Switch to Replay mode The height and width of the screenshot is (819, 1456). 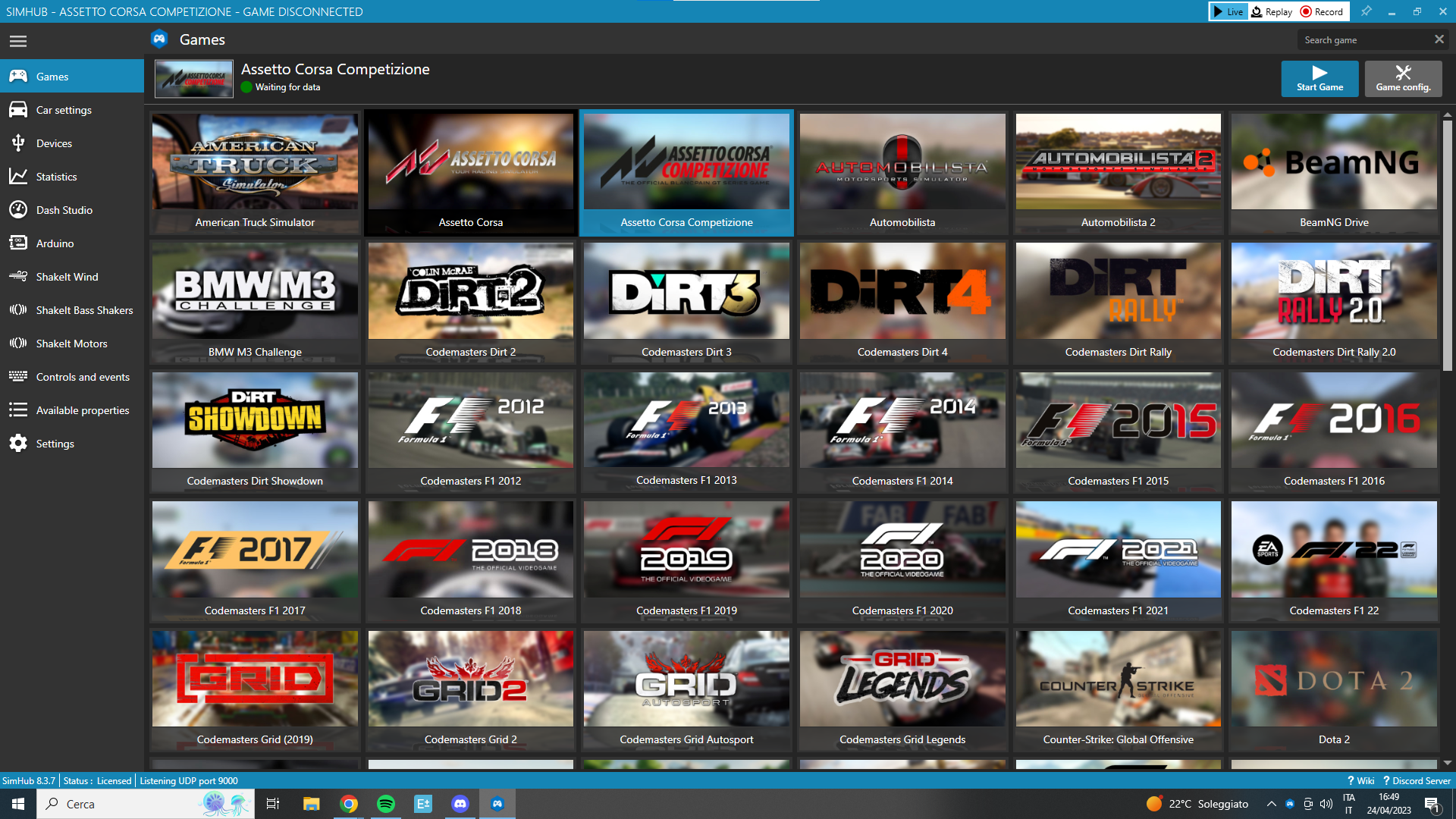tap(1272, 11)
